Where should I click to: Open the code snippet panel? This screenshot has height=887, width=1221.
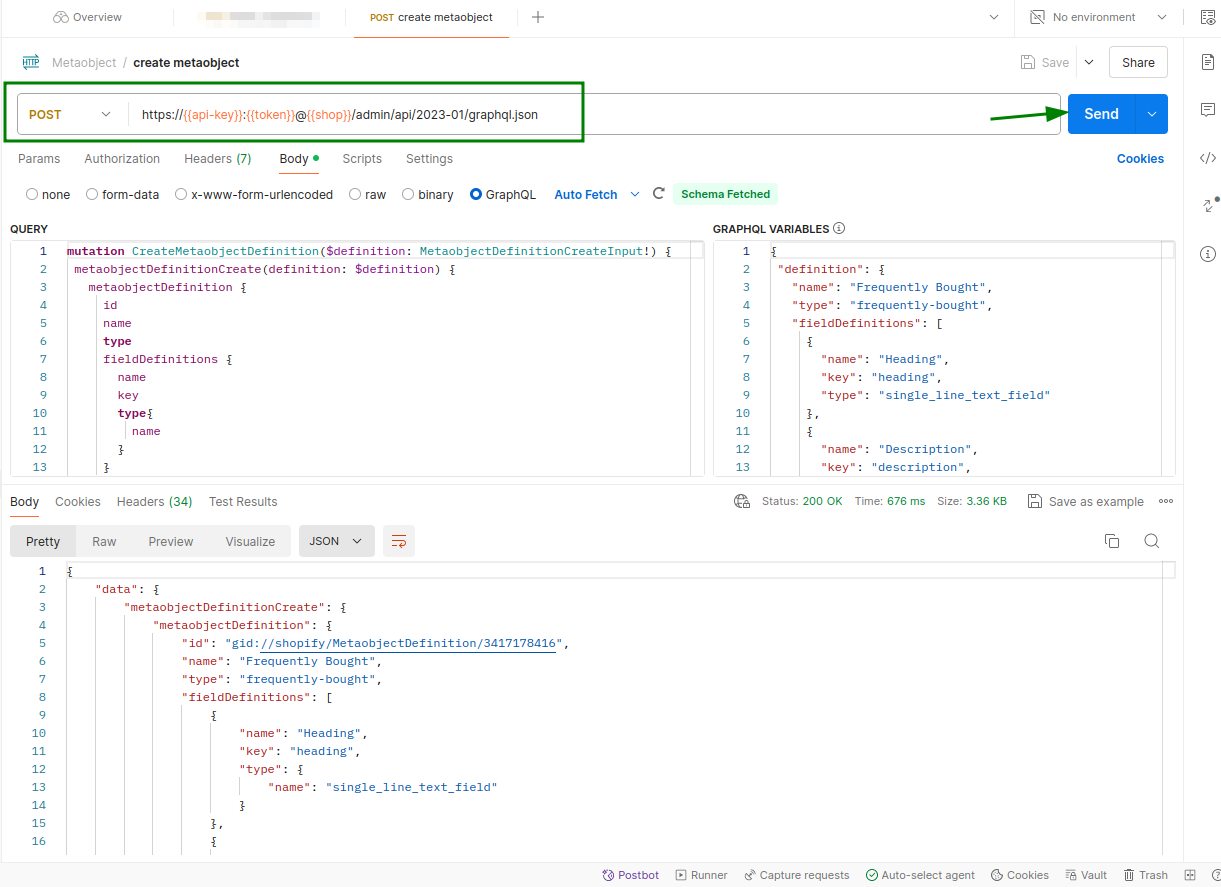[x=1207, y=157]
